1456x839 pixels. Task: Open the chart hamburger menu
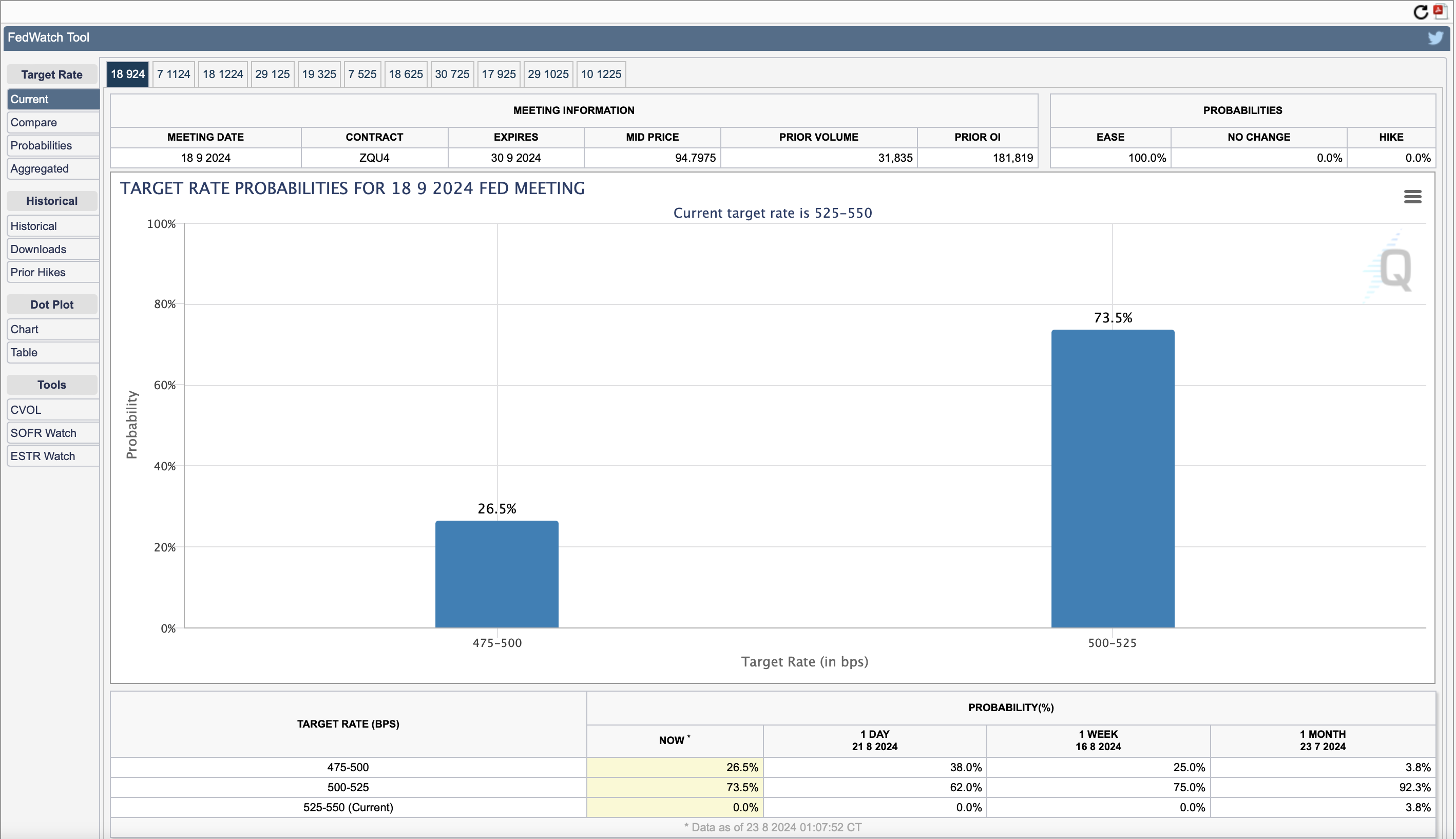click(1413, 197)
